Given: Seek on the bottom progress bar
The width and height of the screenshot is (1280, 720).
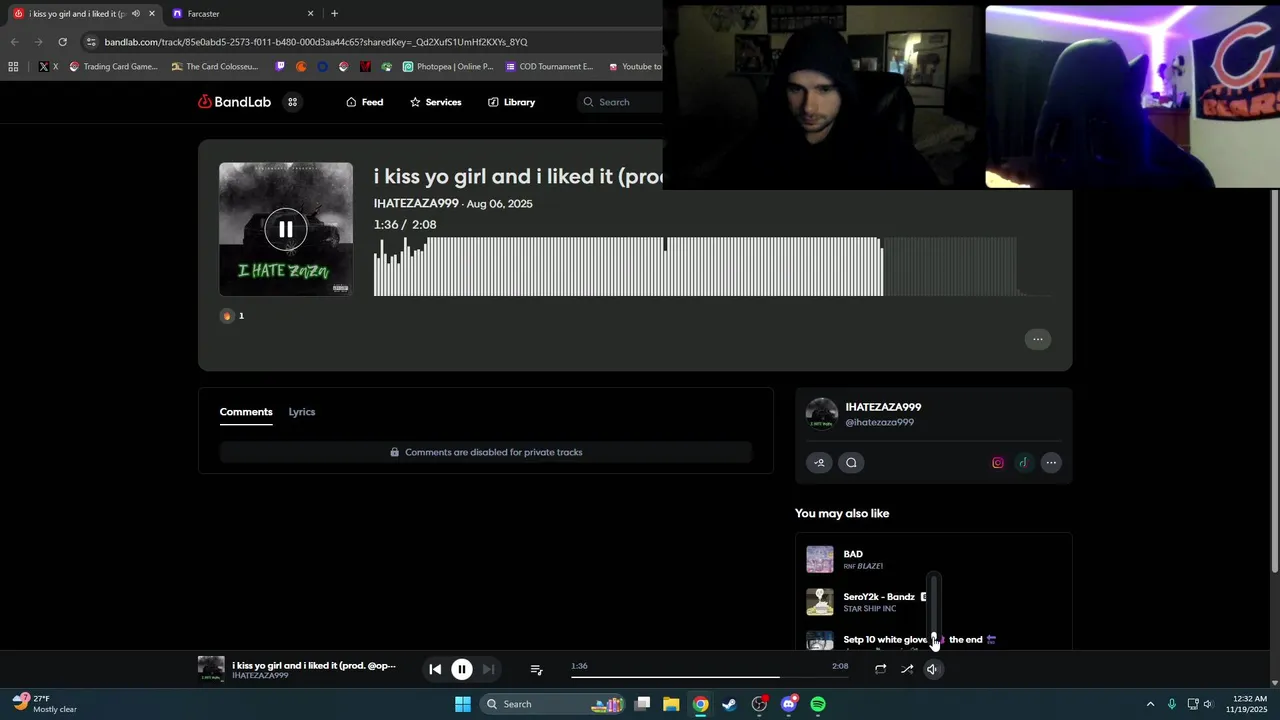Looking at the screenshot, I should 710,677.
